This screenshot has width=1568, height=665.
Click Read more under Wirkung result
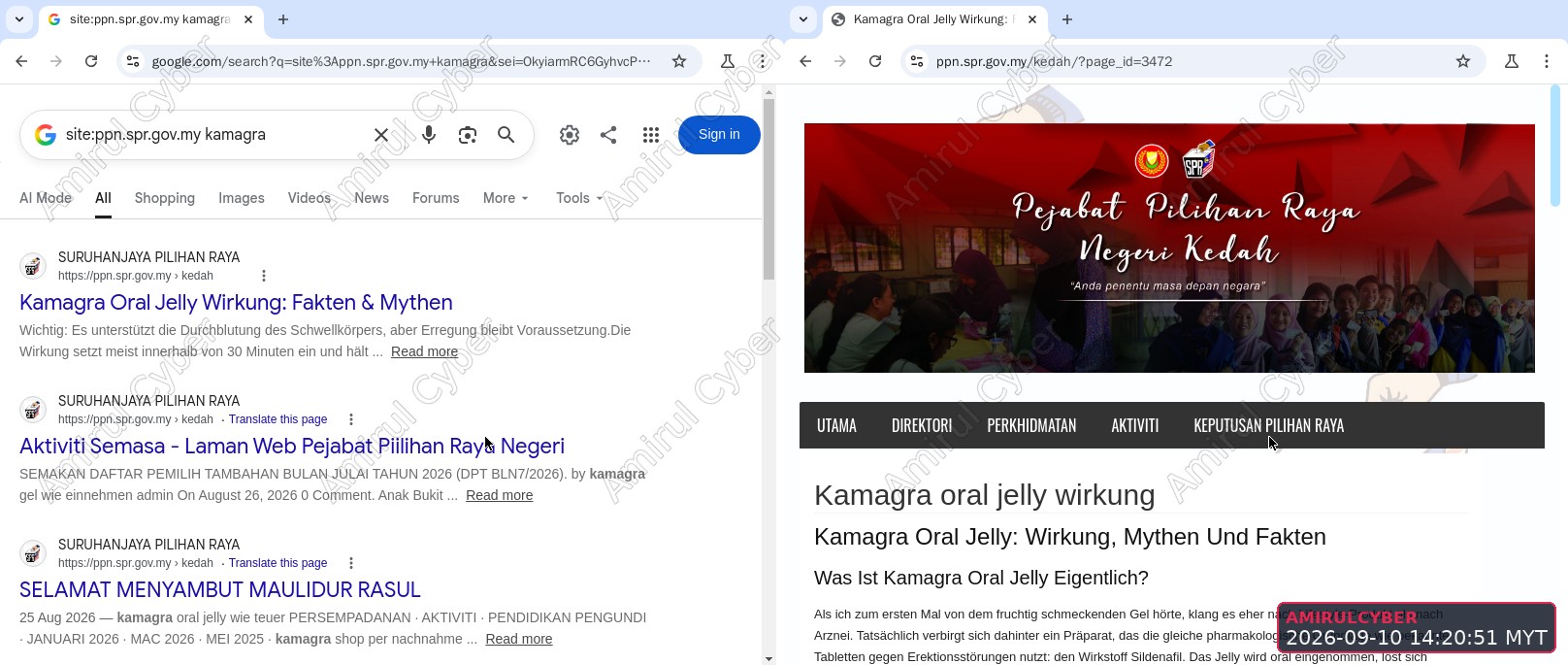click(424, 351)
